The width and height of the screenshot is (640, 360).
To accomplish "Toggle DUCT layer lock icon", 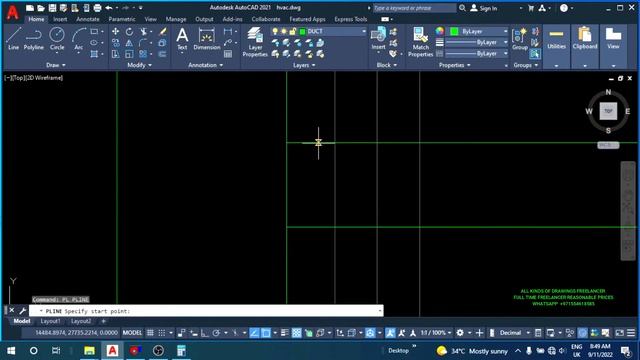I will tap(293, 31).
